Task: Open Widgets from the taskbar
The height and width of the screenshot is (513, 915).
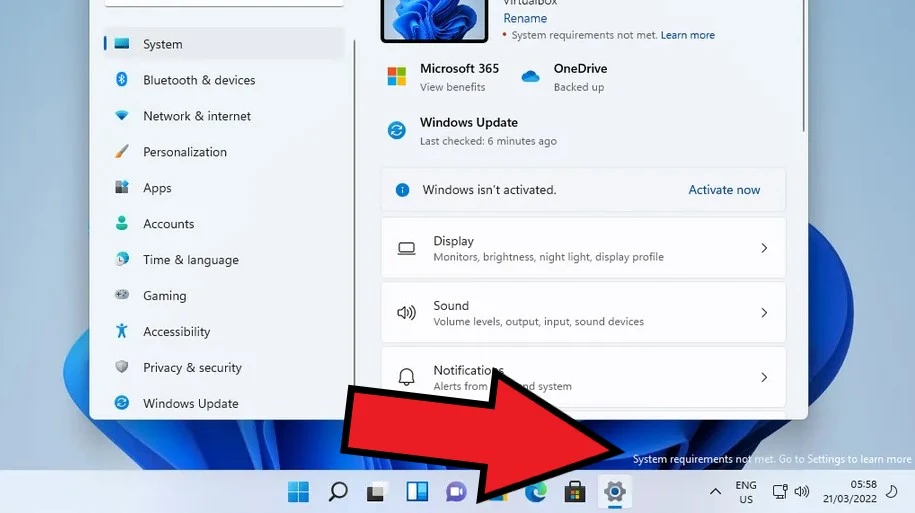Action: coord(417,492)
